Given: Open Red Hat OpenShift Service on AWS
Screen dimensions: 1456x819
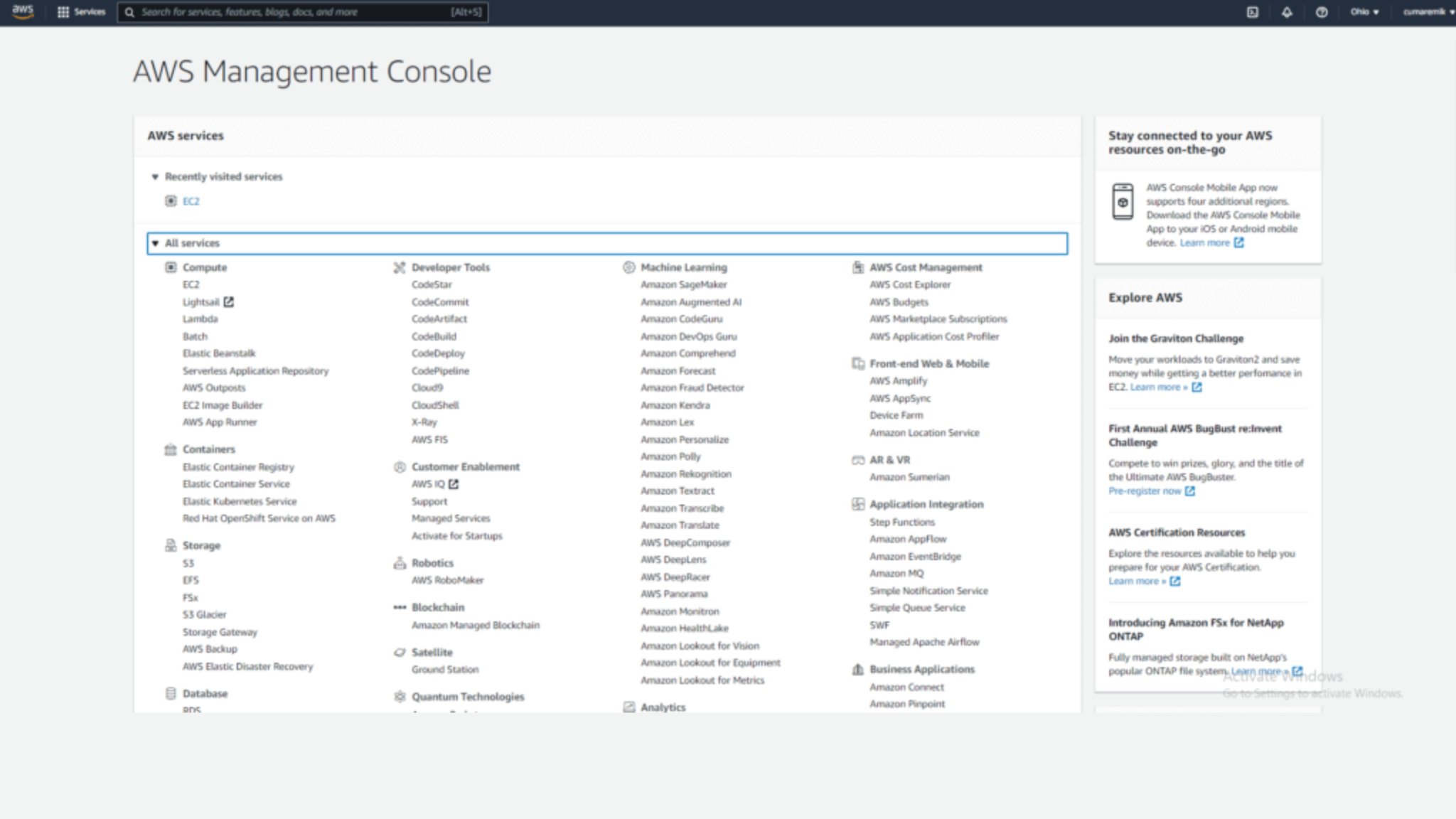Looking at the screenshot, I should click(259, 518).
